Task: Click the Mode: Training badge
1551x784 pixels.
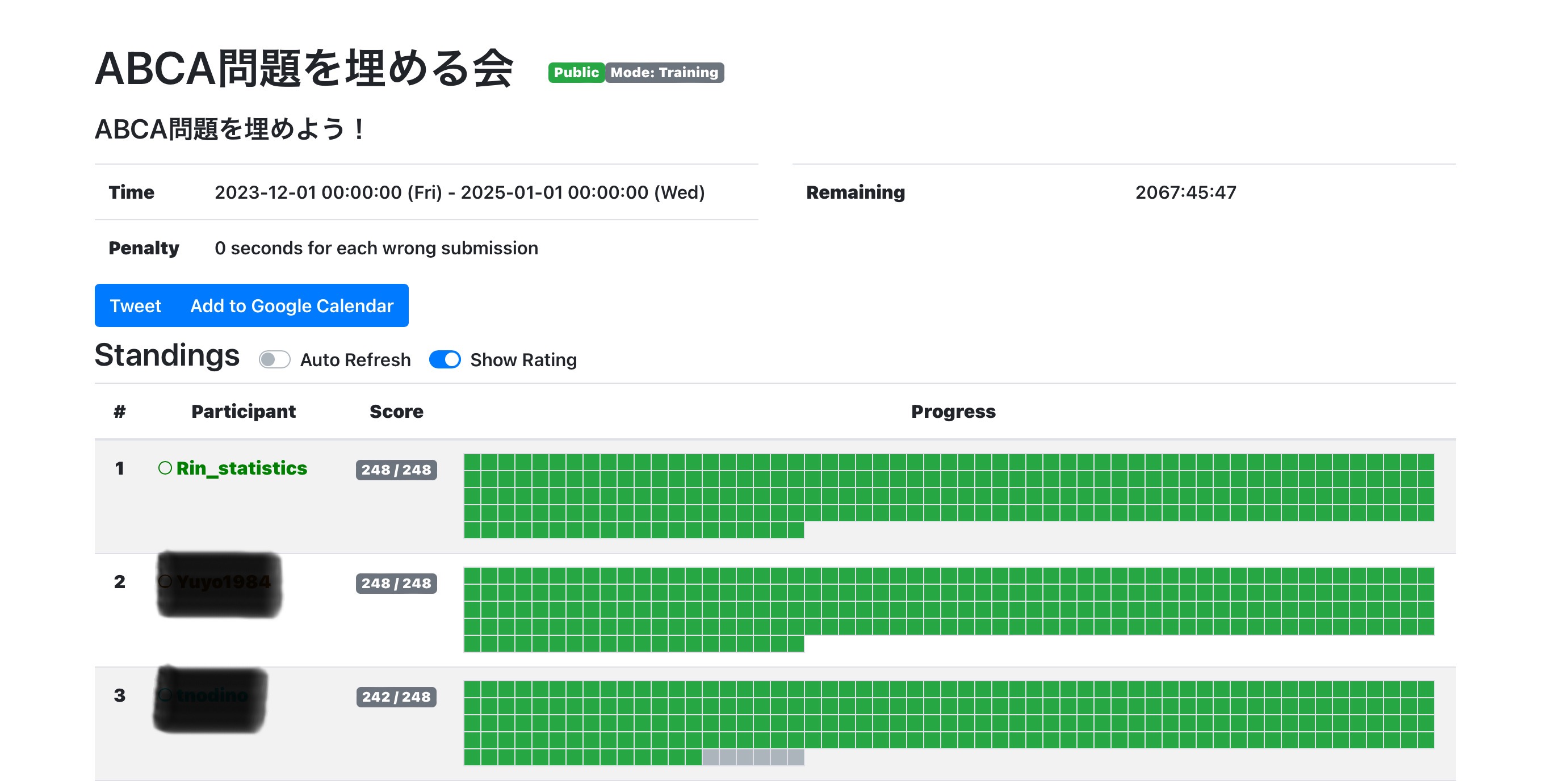Action: point(664,72)
